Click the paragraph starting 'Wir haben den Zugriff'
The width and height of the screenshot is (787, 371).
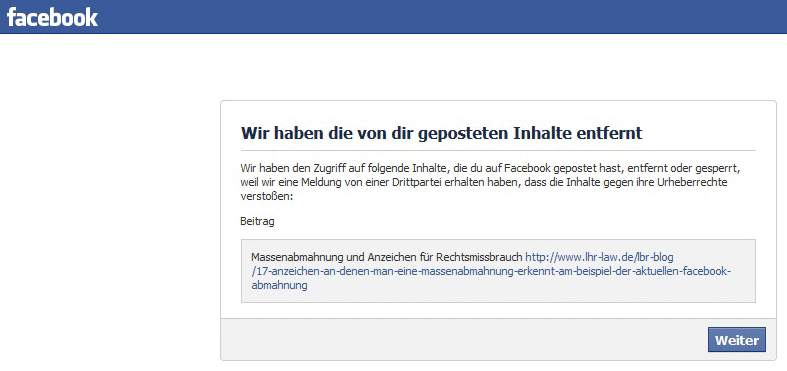click(491, 182)
